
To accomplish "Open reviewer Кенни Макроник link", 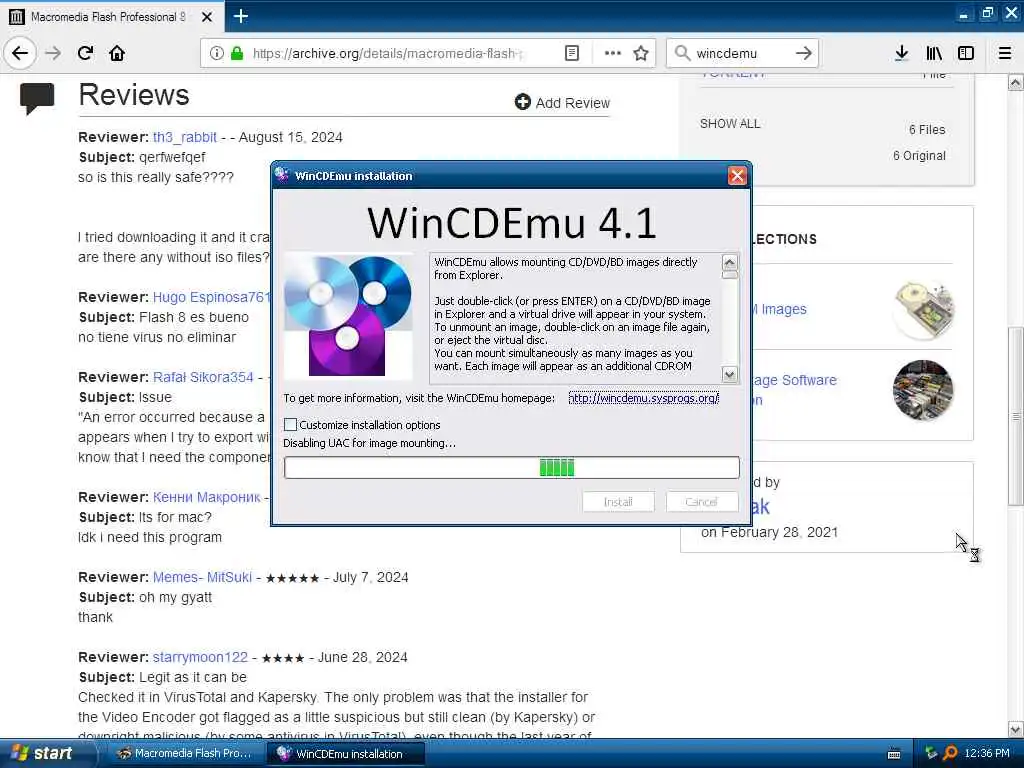I will click(206, 497).
